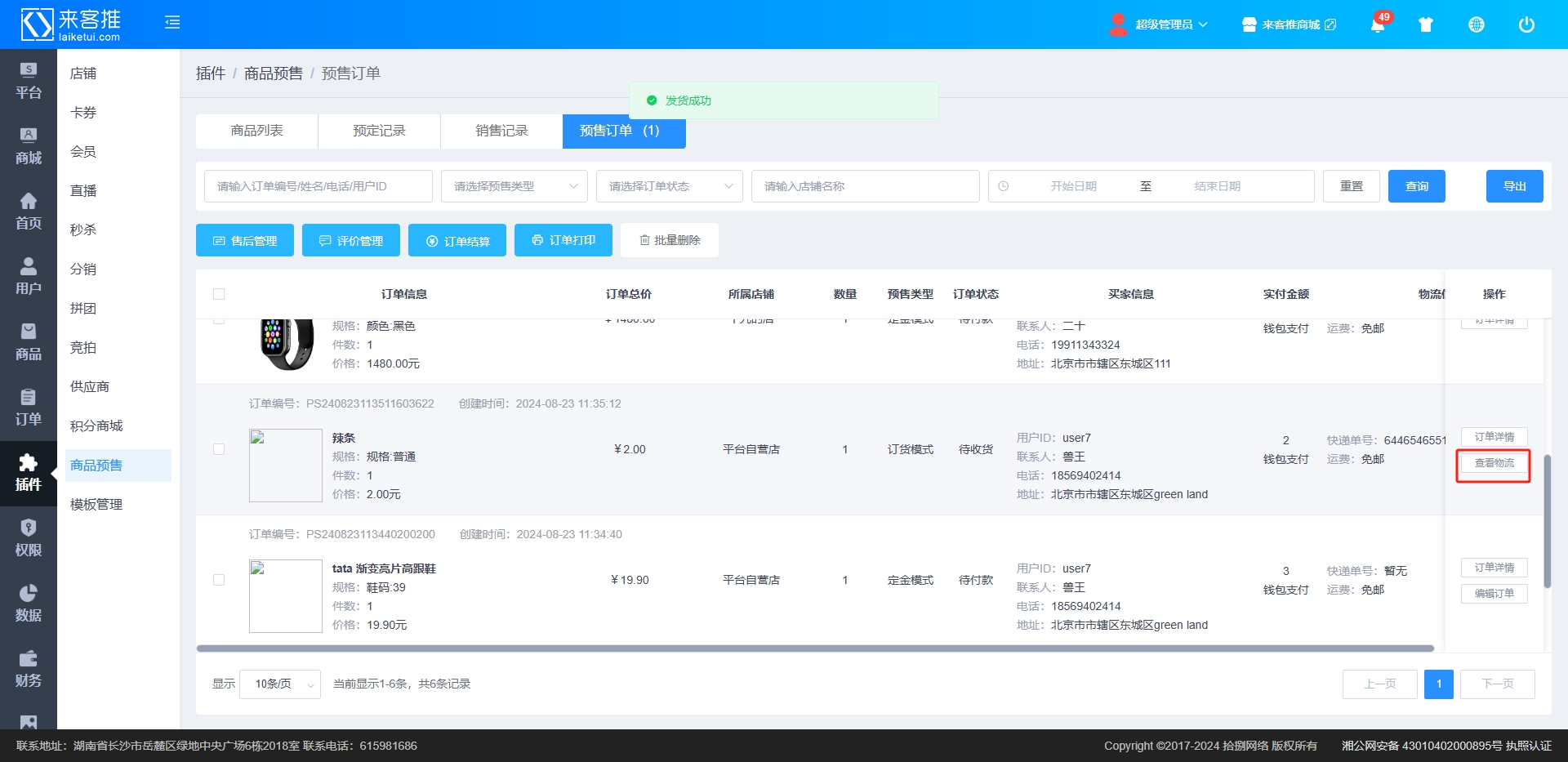Collapse the sidebar with the hamburger menu icon
This screenshot has width=1568, height=762.
coord(172,23)
